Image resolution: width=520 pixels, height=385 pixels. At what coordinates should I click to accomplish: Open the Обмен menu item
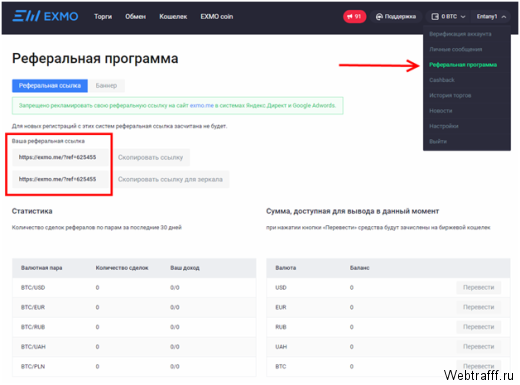coord(135,16)
